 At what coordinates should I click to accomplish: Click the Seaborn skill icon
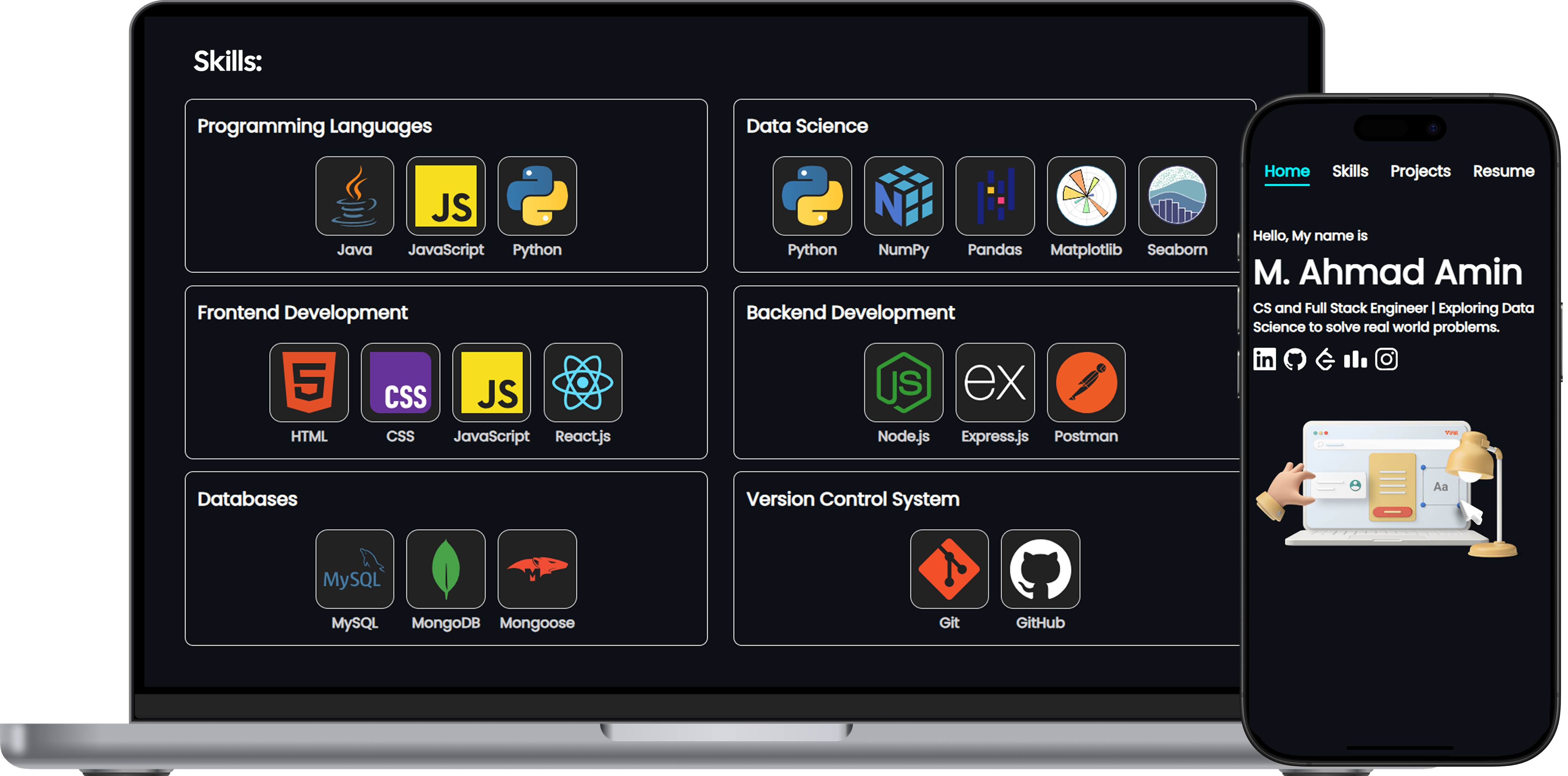[1178, 196]
